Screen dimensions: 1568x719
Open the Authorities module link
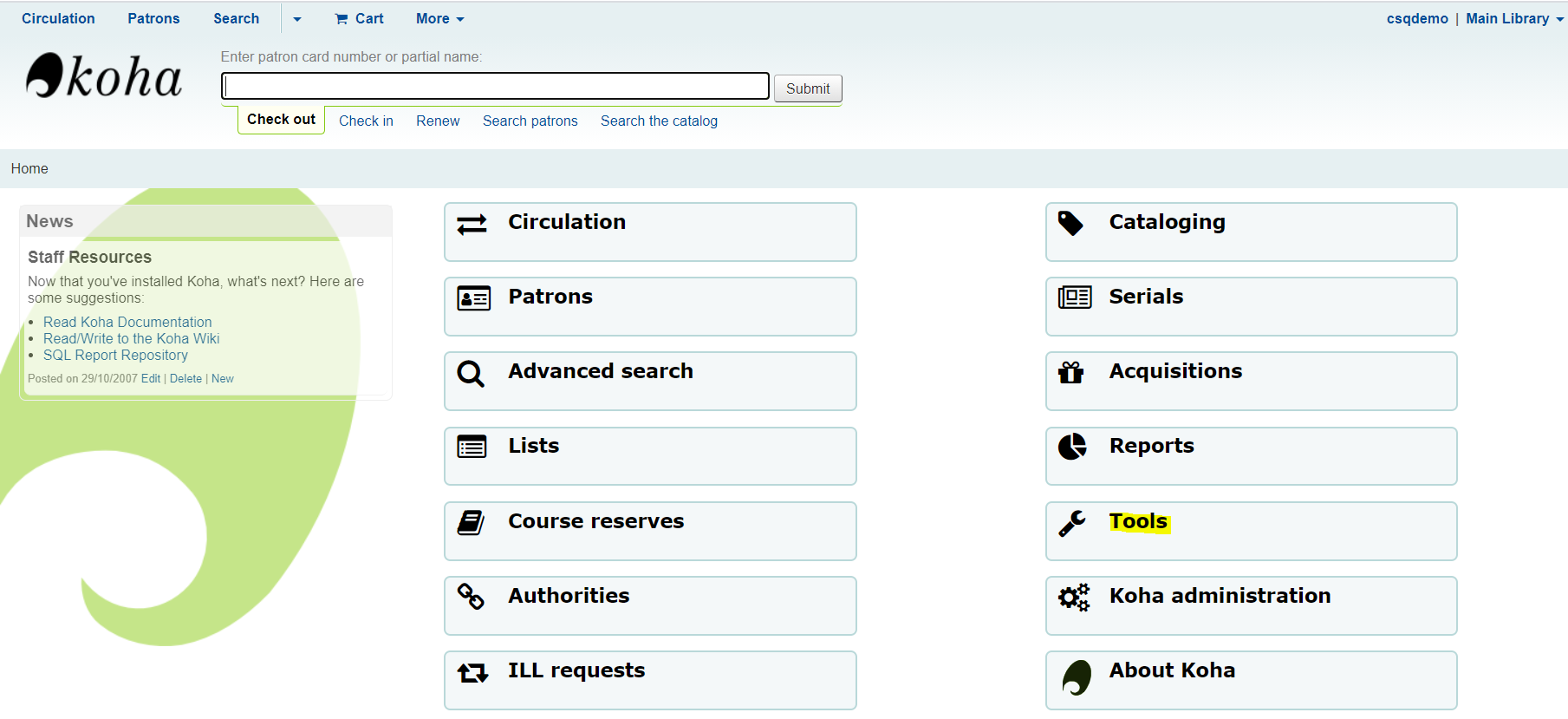point(650,605)
